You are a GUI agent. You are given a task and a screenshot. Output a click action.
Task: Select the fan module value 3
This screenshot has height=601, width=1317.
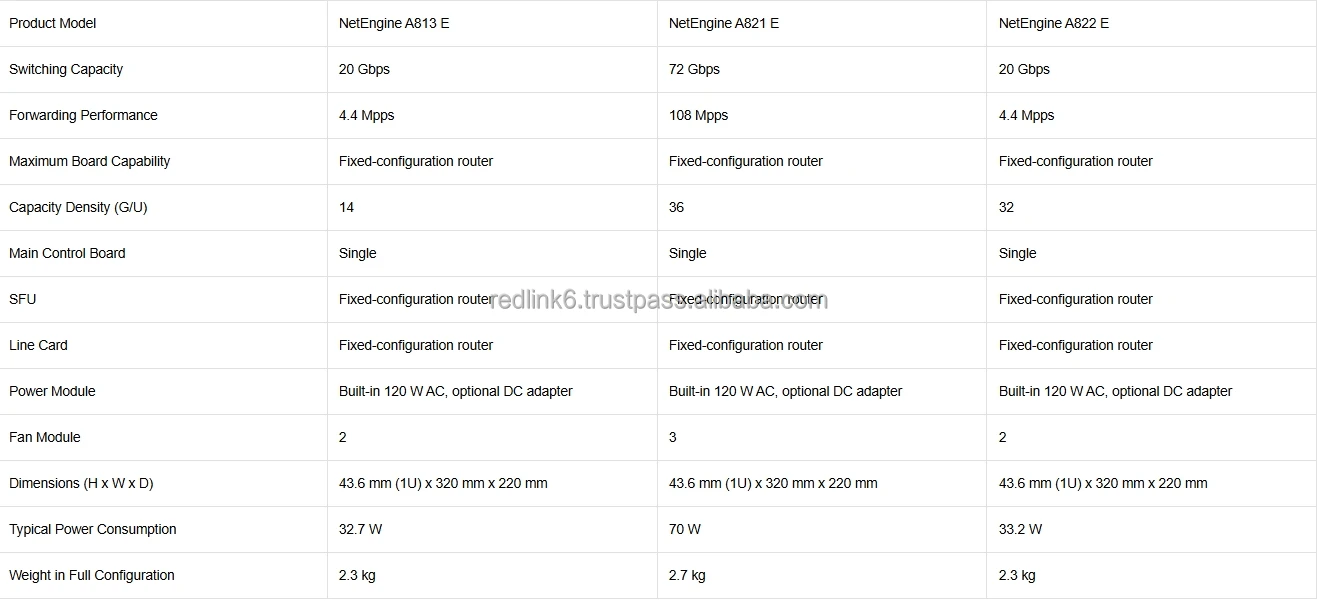click(x=673, y=437)
